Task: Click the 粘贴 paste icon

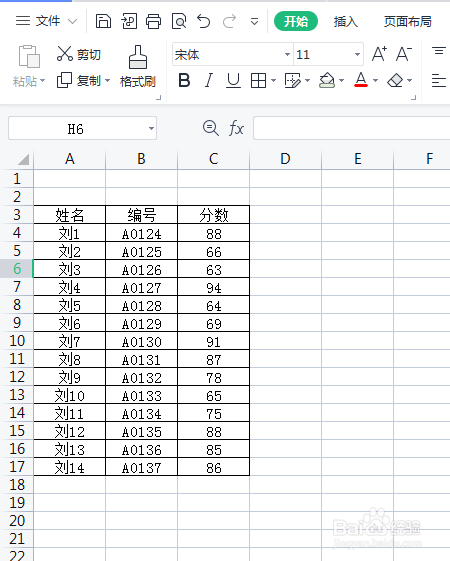Action: (29, 57)
